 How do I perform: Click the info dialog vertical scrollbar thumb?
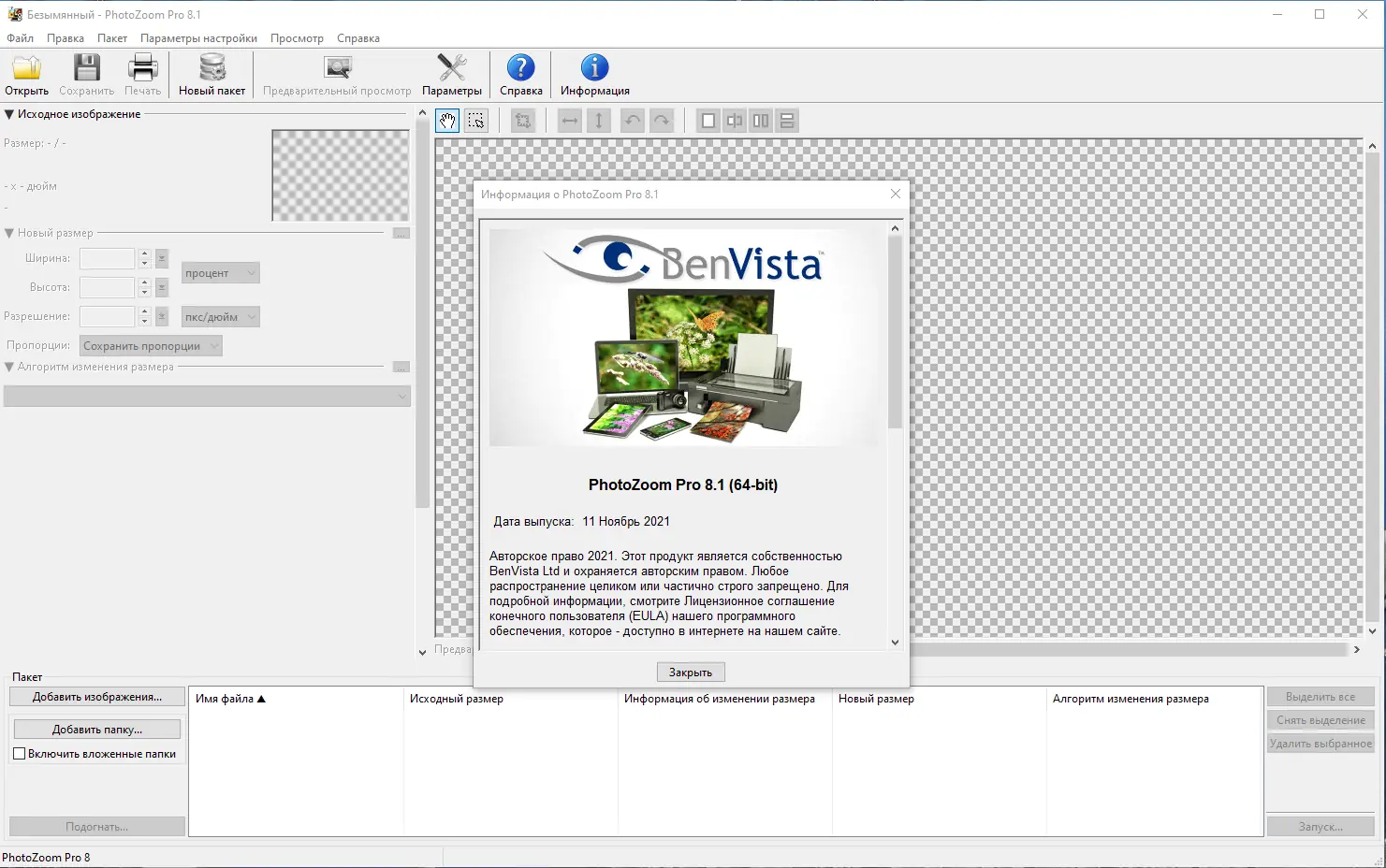pyautogui.click(x=895, y=332)
